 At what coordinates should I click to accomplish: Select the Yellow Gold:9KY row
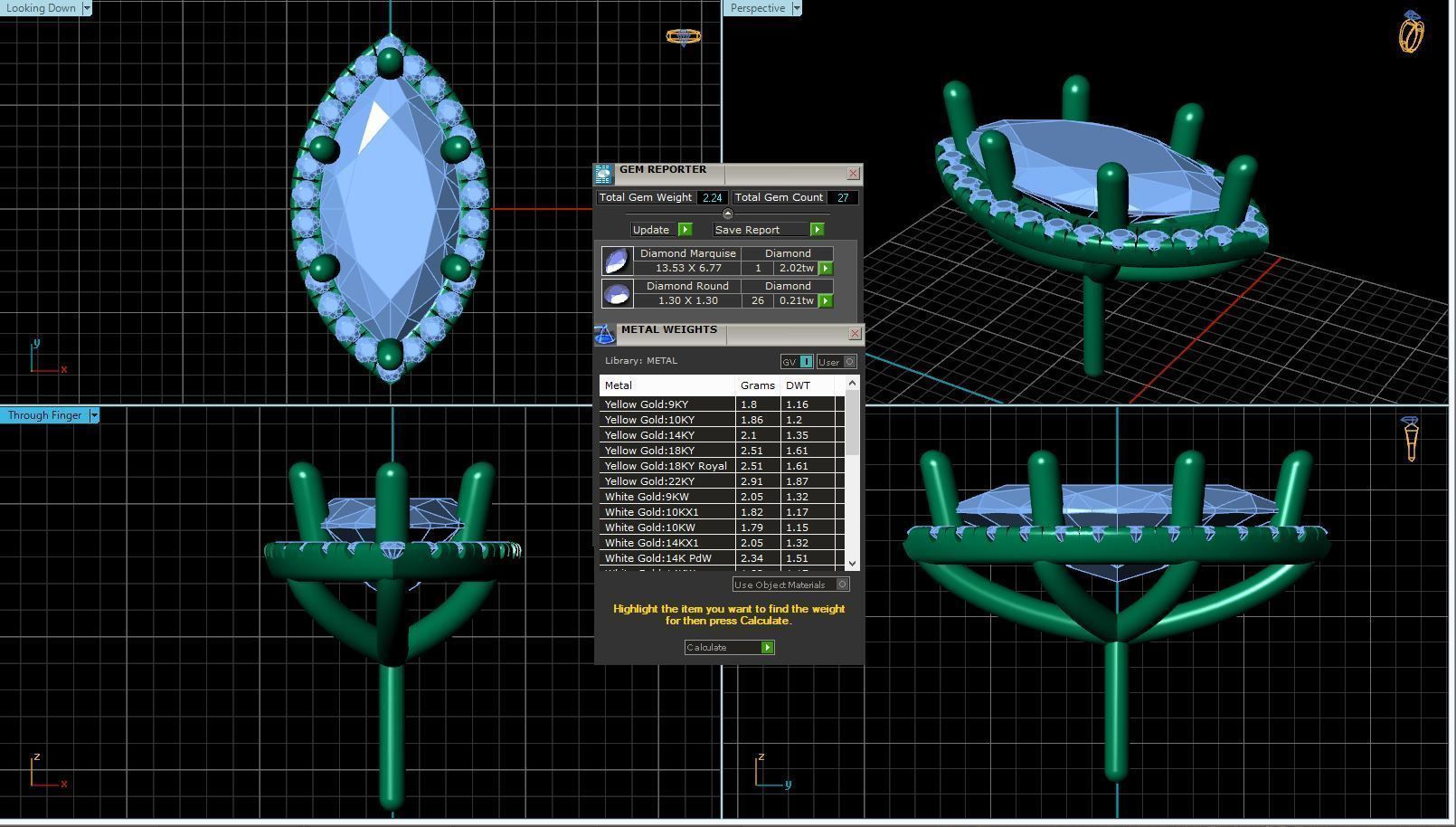(722, 404)
